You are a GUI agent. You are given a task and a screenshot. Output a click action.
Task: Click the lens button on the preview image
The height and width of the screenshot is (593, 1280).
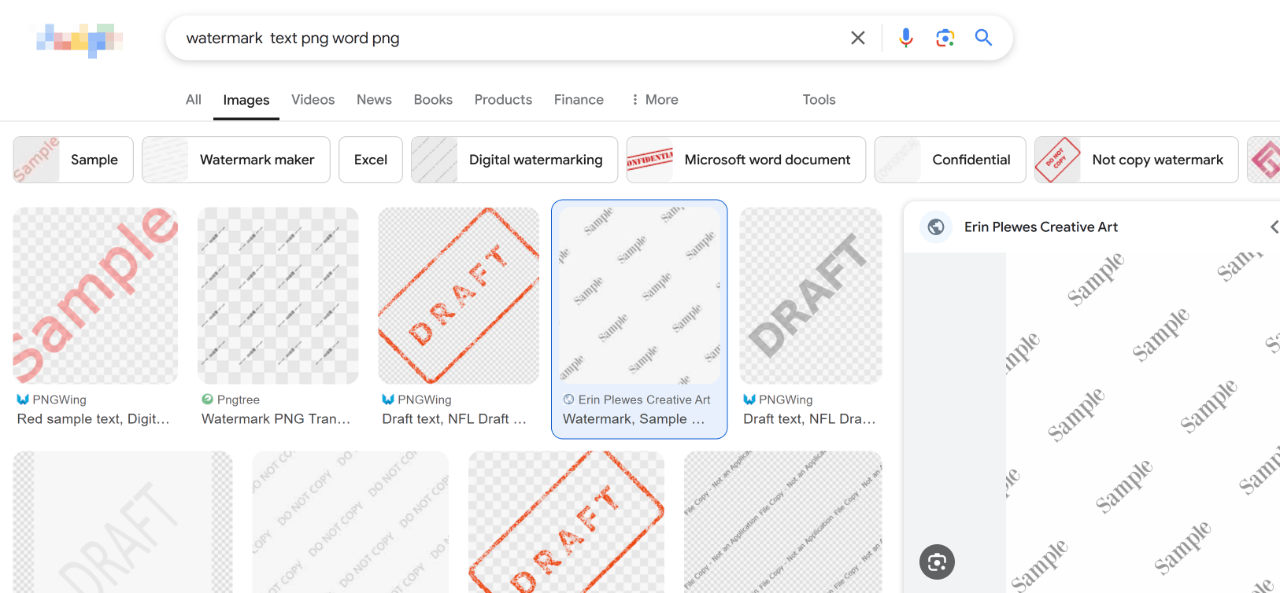(x=937, y=562)
